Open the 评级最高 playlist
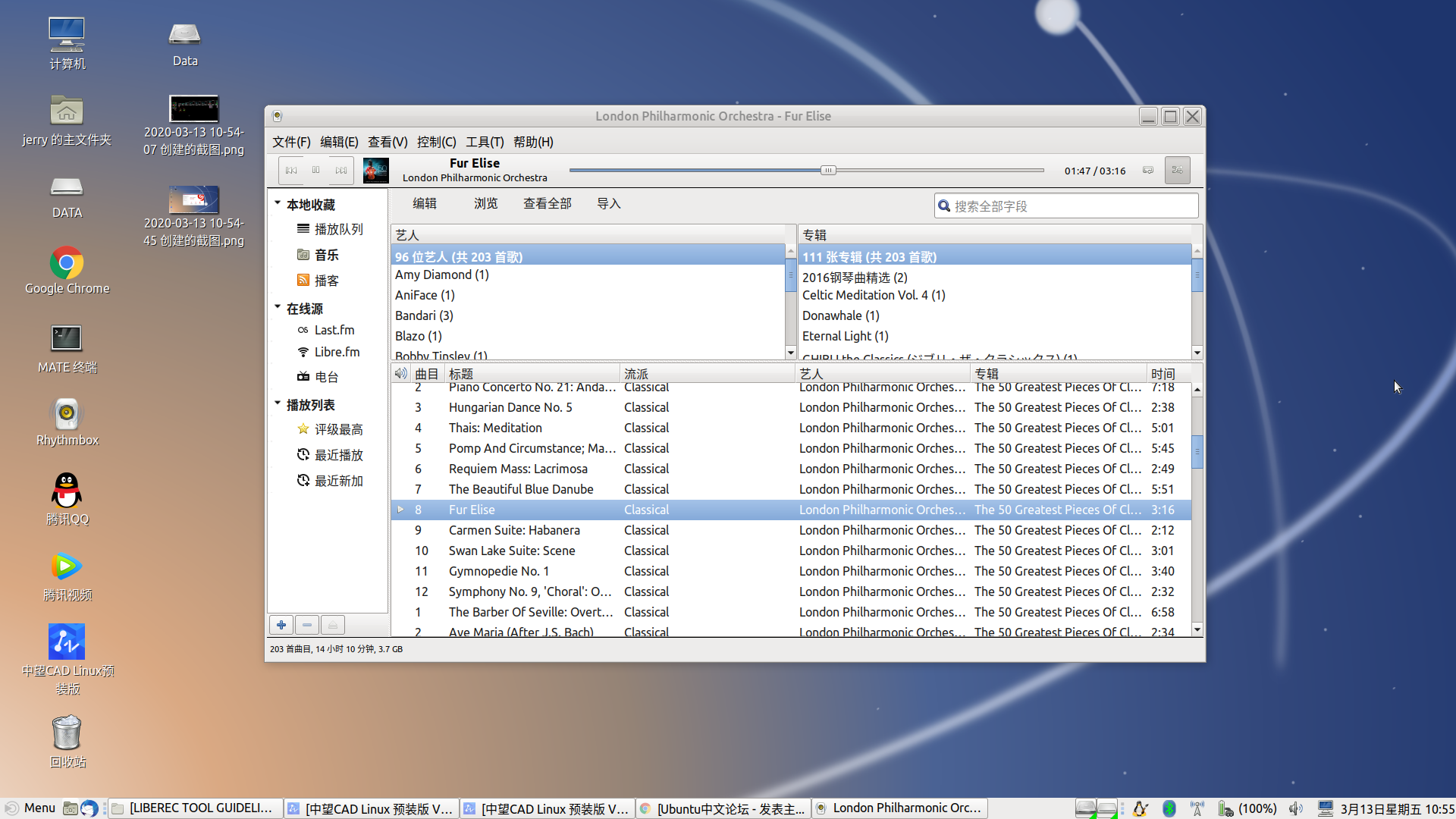1456x819 pixels. [x=330, y=429]
